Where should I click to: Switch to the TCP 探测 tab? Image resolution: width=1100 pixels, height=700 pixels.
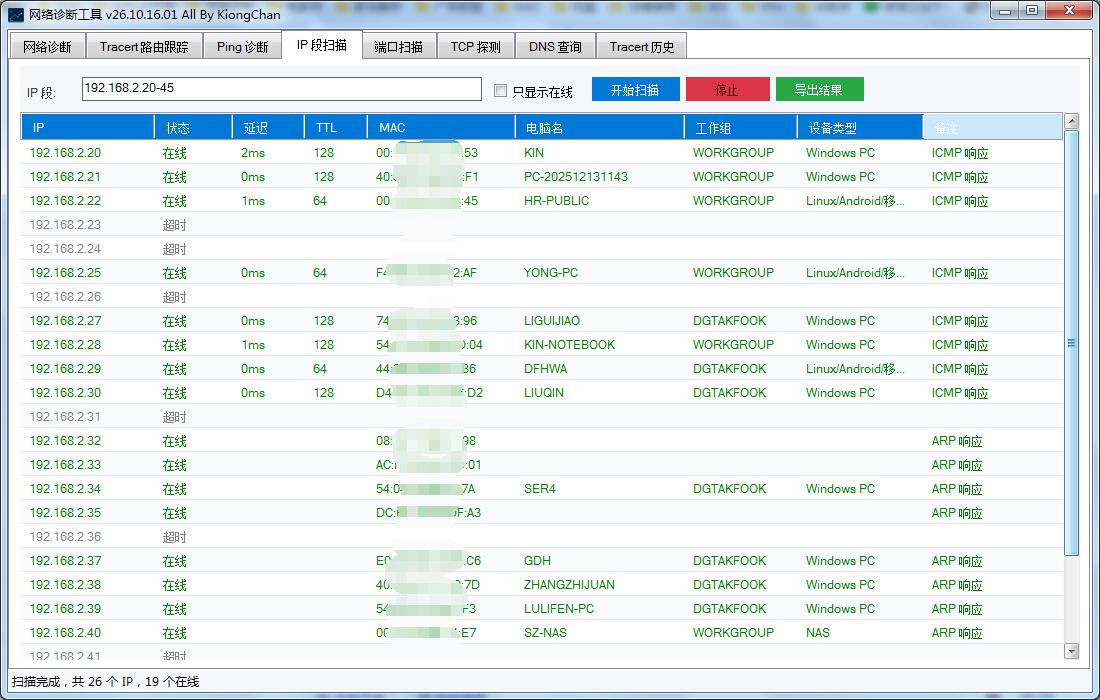476,47
